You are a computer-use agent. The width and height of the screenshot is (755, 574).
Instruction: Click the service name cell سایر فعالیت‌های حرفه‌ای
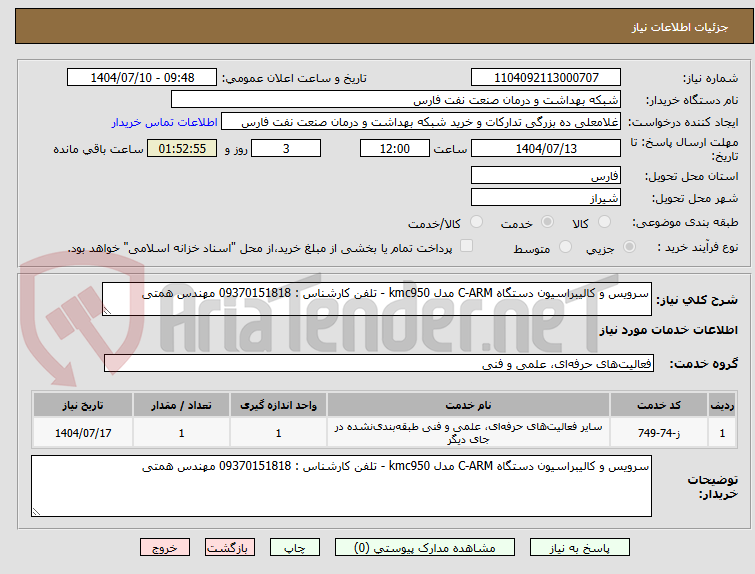(468, 432)
